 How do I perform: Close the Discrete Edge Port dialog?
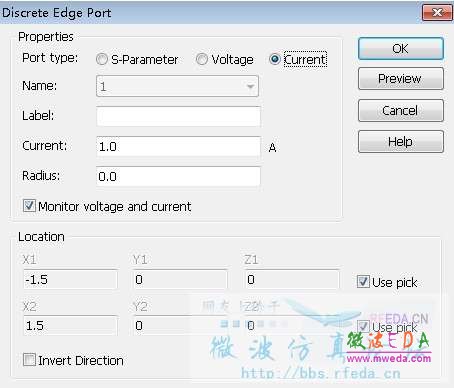click(x=437, y=13)
